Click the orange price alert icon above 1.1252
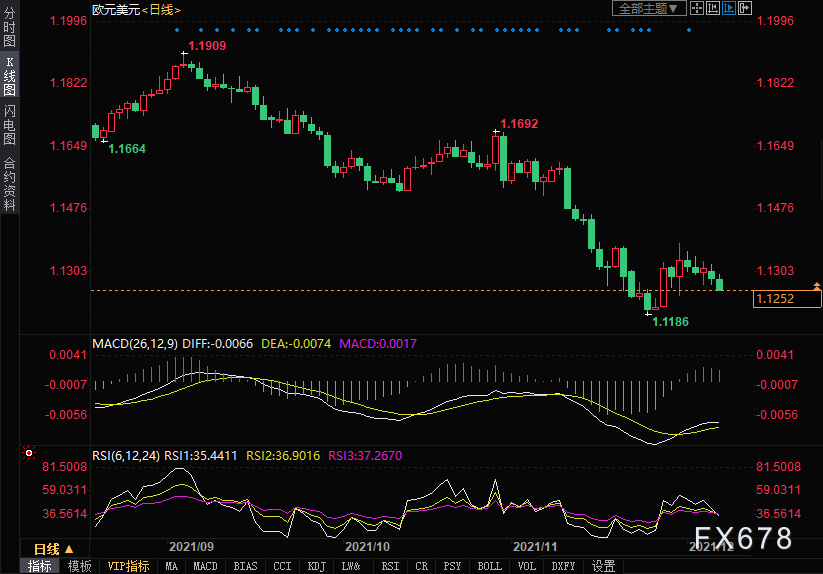This screenshot has height=574, width=823. [x=815, y=287]
